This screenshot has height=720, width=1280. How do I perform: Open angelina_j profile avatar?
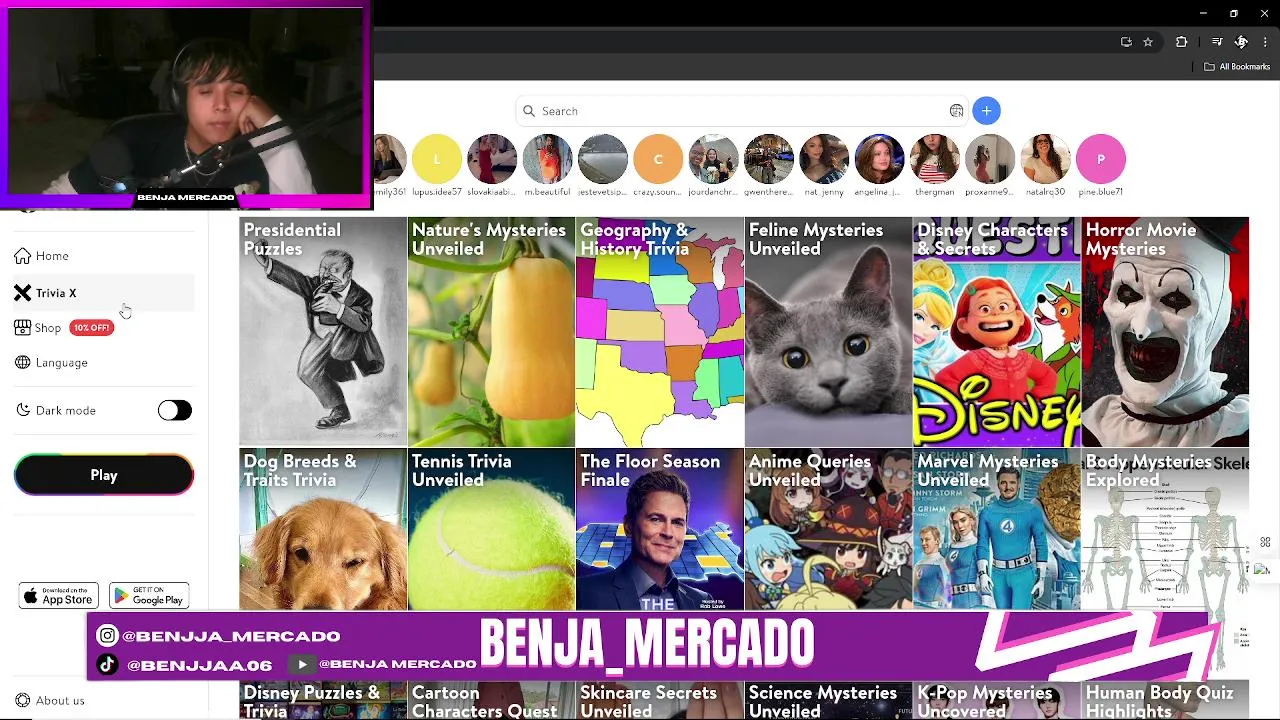tap(879, 159)
